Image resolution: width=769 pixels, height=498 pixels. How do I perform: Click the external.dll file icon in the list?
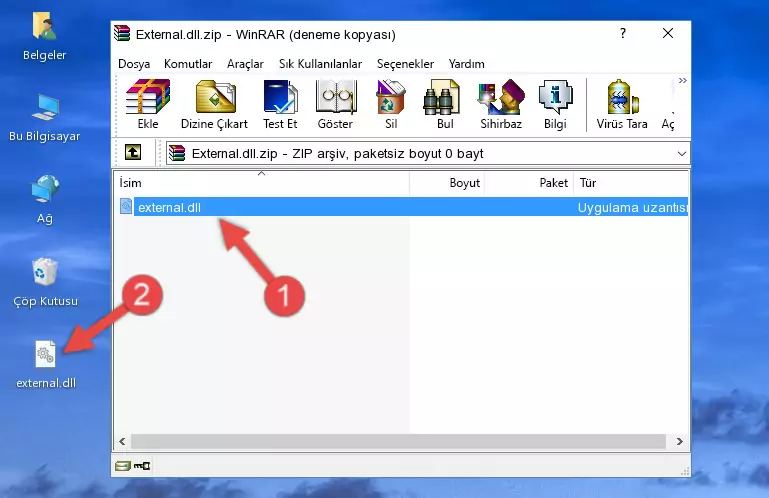pos(126,207)
